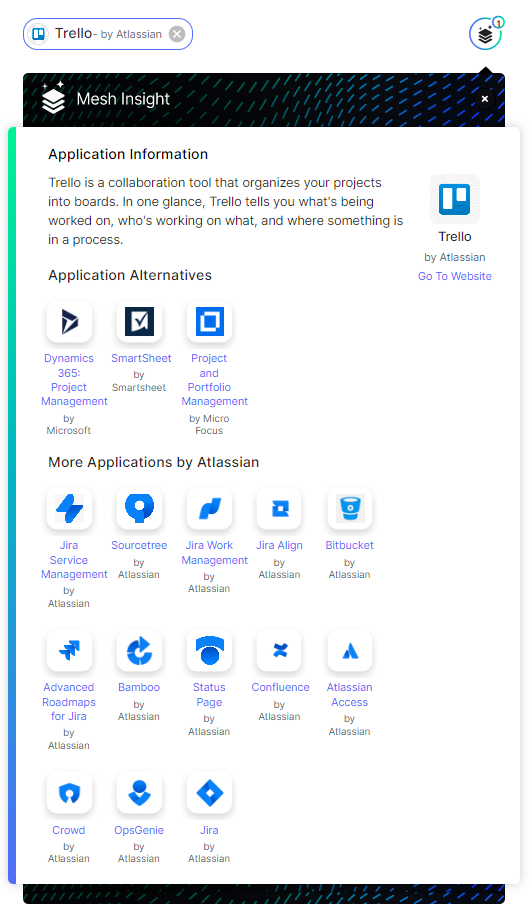The height and width of the screenshot is (908, 530).
Task: Select the OpsGenie icon
Action: point(139,793)
